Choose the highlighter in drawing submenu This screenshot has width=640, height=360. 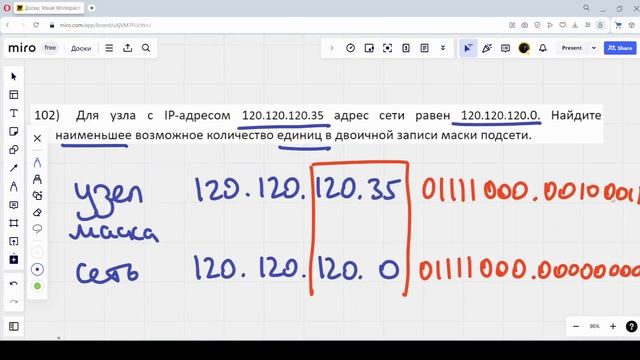point(37,179)
